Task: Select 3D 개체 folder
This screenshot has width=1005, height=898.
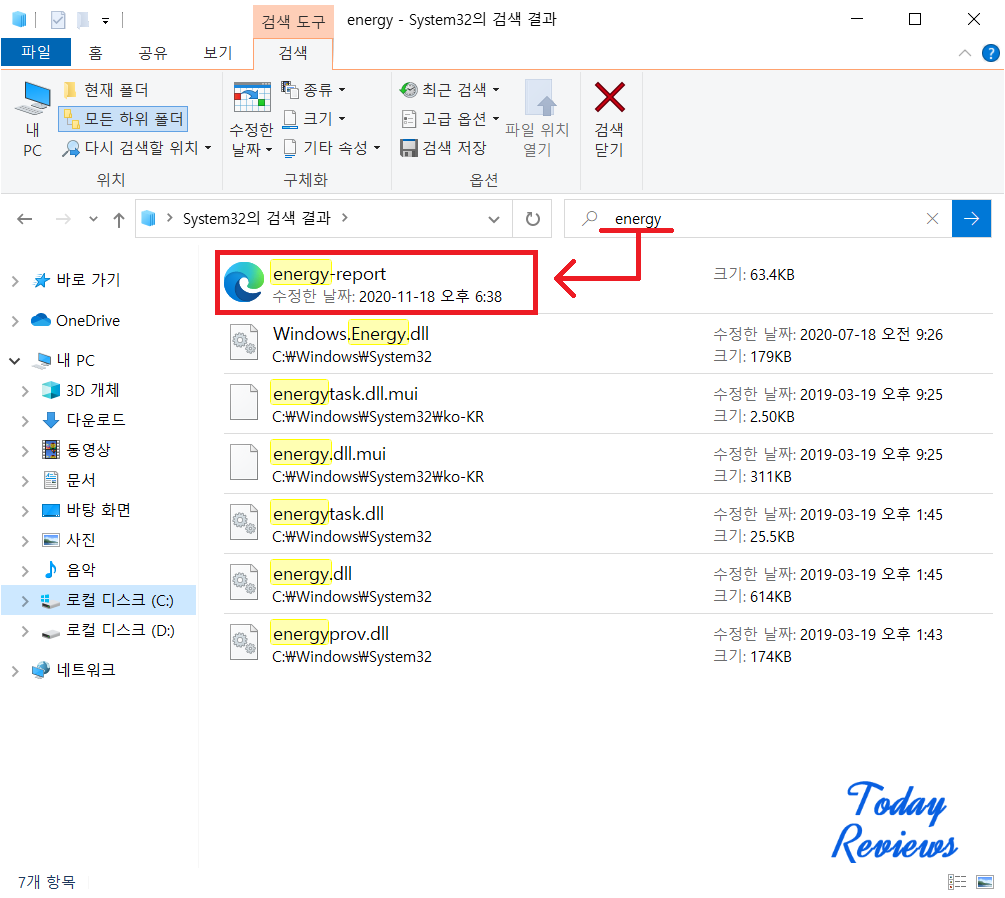Action: 92,390
